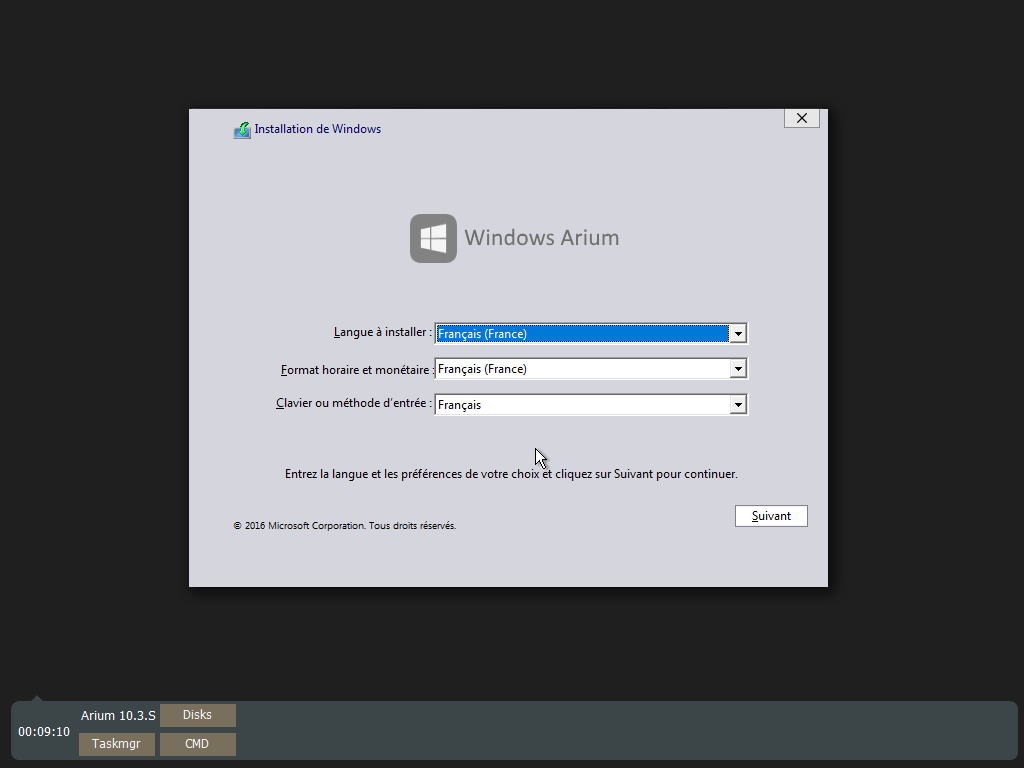The height and width of the screenshot is (768, 1024).
Task: Open the Clavier ou méthode d'entrée dropdown arrow
Action: (738, 405)
